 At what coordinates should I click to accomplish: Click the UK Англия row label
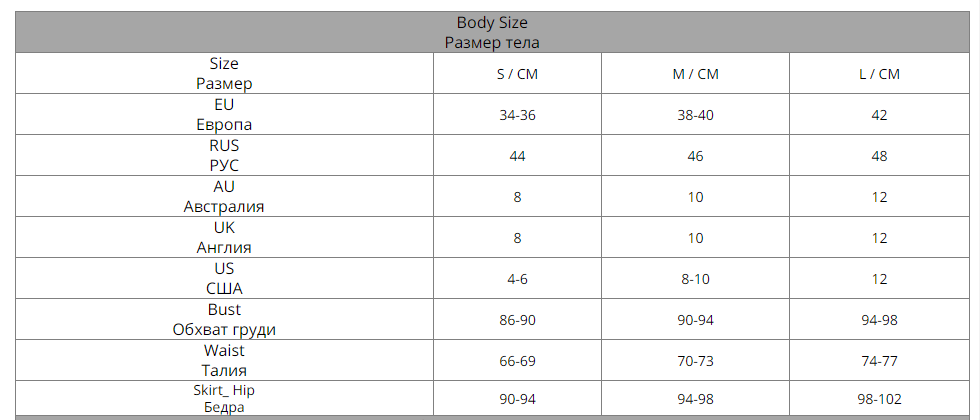[x=224, y=238]
